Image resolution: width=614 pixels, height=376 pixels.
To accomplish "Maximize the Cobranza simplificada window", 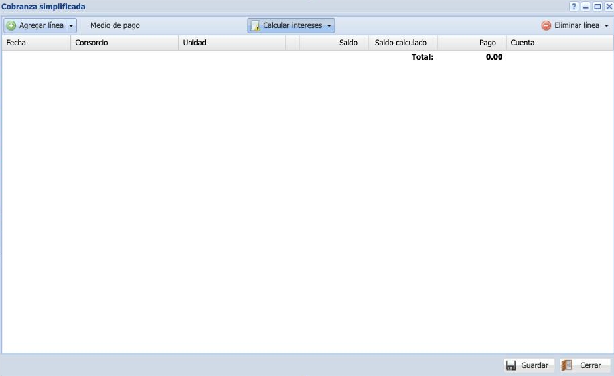I will (x=598, y=6).
